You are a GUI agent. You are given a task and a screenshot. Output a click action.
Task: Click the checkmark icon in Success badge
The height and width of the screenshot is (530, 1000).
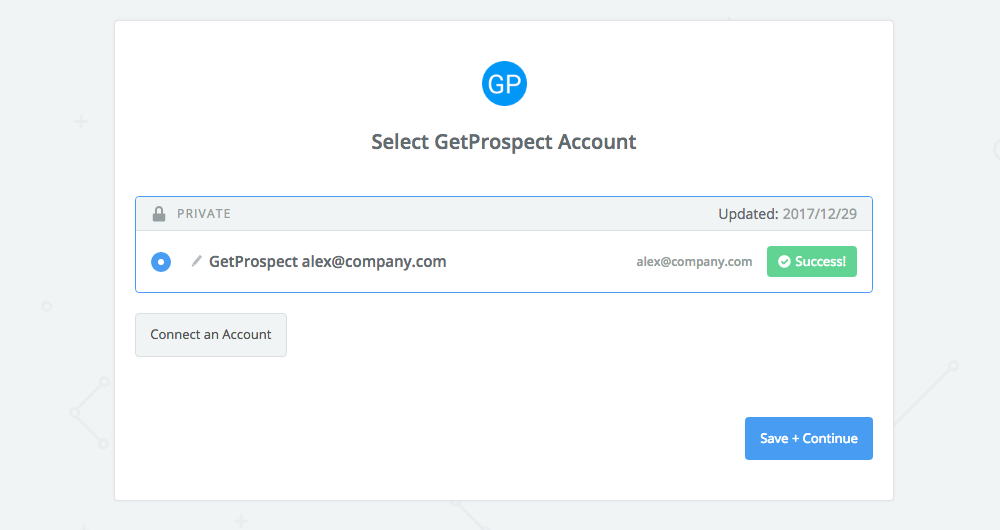click(x=784, y=261)
